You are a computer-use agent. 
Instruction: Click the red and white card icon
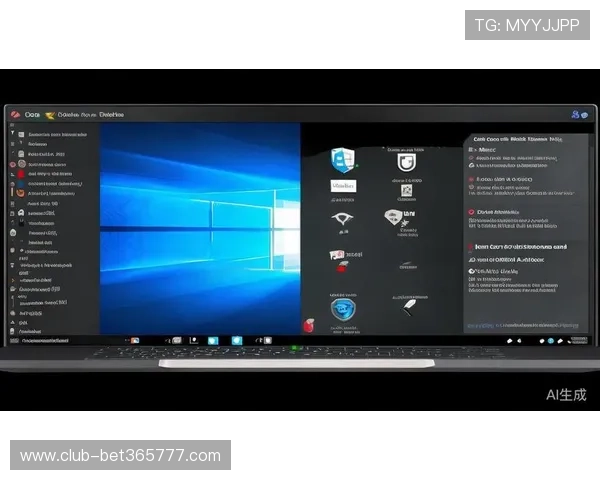(339, 256)
